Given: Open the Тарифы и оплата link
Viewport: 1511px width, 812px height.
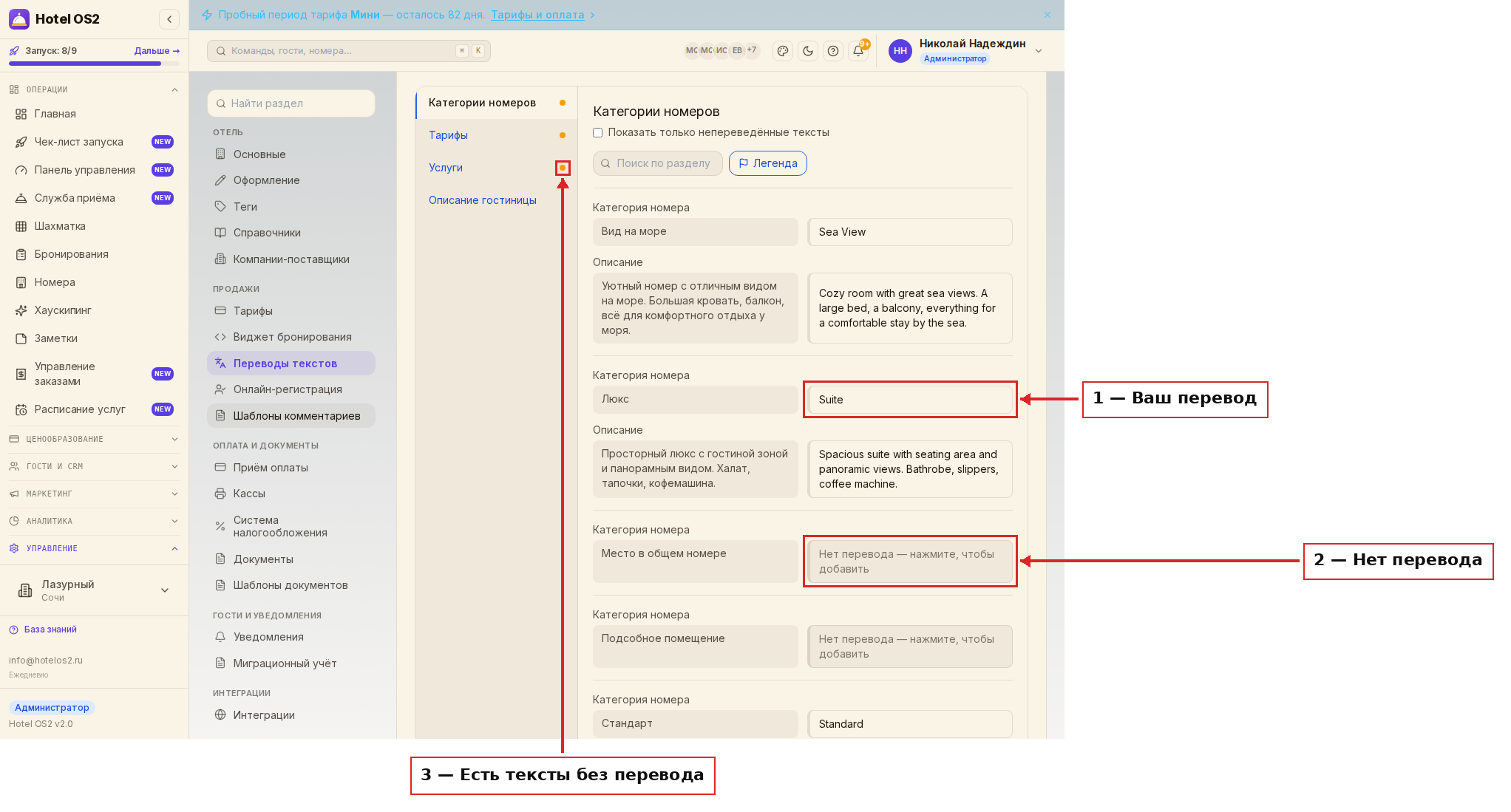Looking at the screenshot, I should [537, 15].
